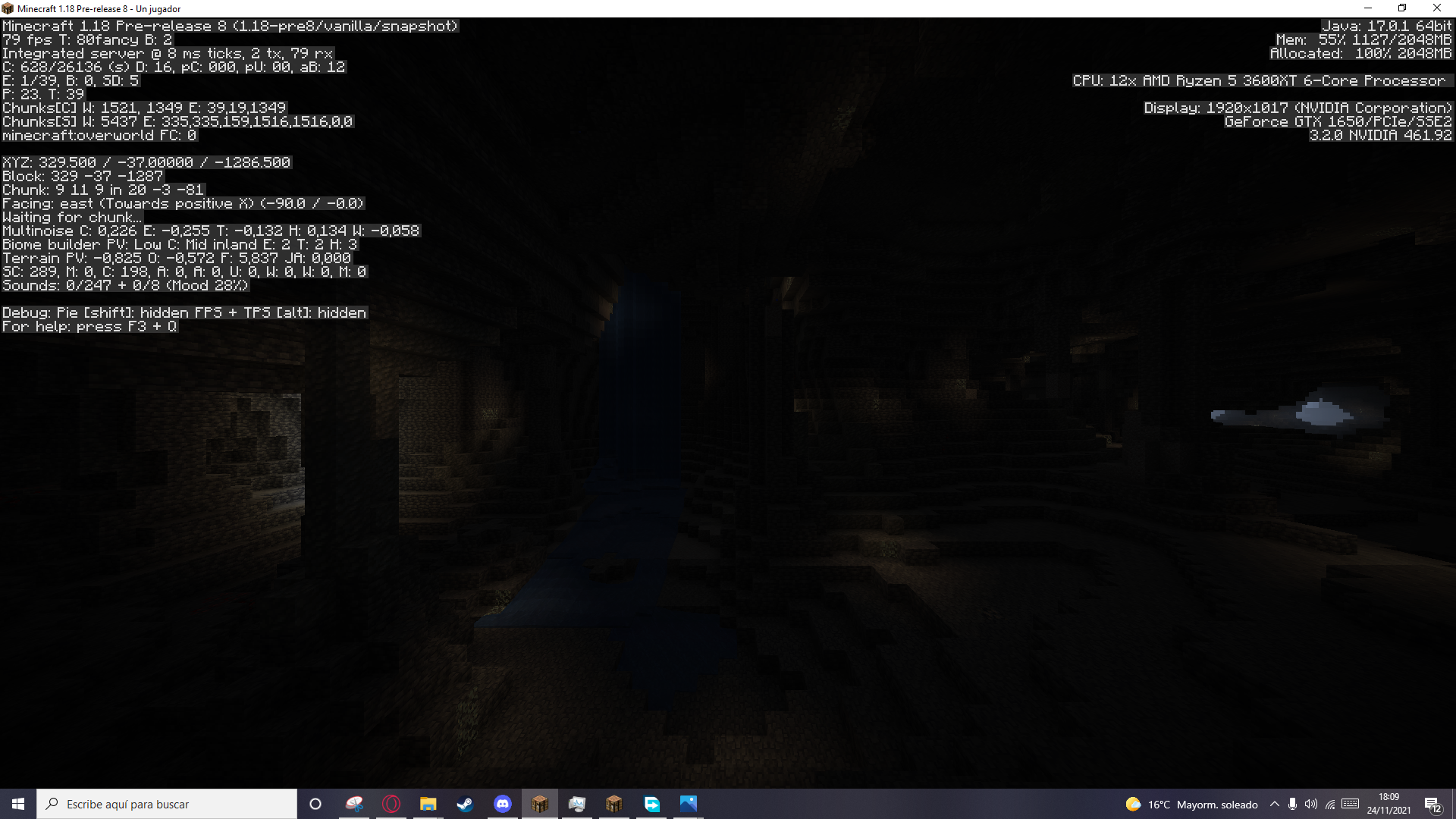Open the volume speaker control
This screenshot has height=819, width=1456.
pos(1310,804)
